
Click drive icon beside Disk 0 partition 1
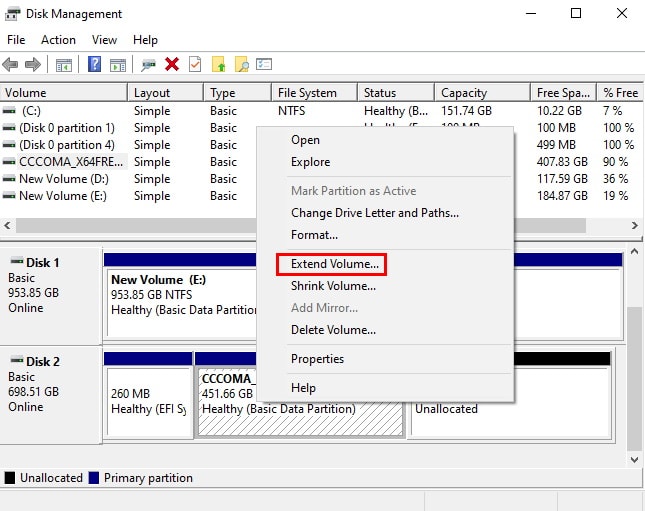pos(9,128)
